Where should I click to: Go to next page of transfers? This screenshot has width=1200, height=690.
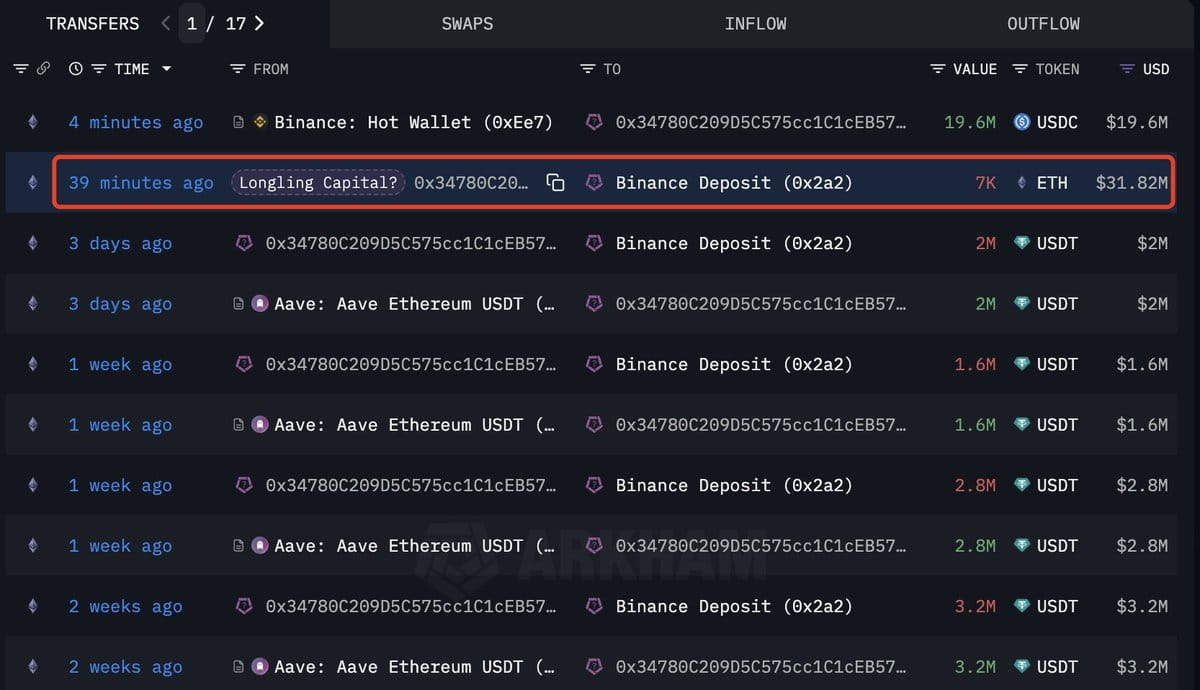pos(260,23)
